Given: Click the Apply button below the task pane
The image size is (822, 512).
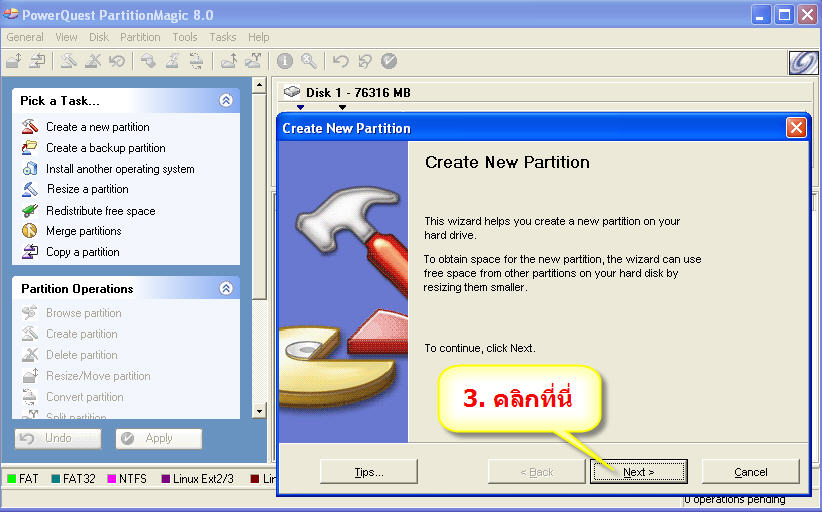Looking at the screenshot, I should pyautogui.click(x=159, y=439).
